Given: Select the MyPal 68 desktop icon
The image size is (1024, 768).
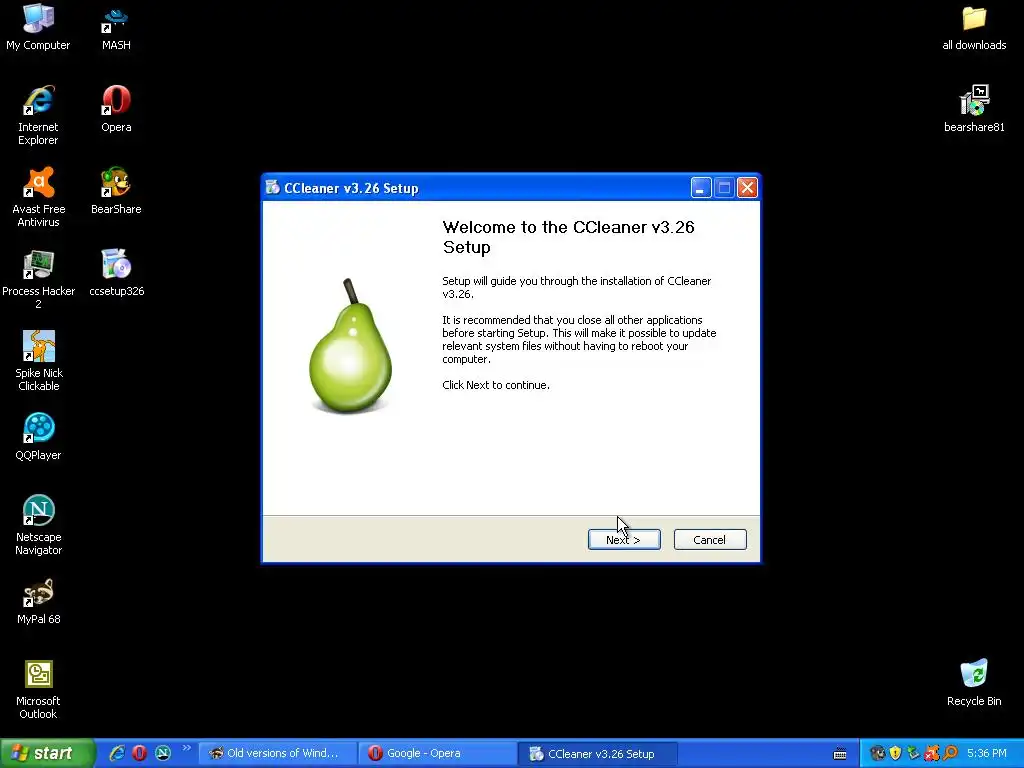Looking at the screenshot, I should pos(39,601).
